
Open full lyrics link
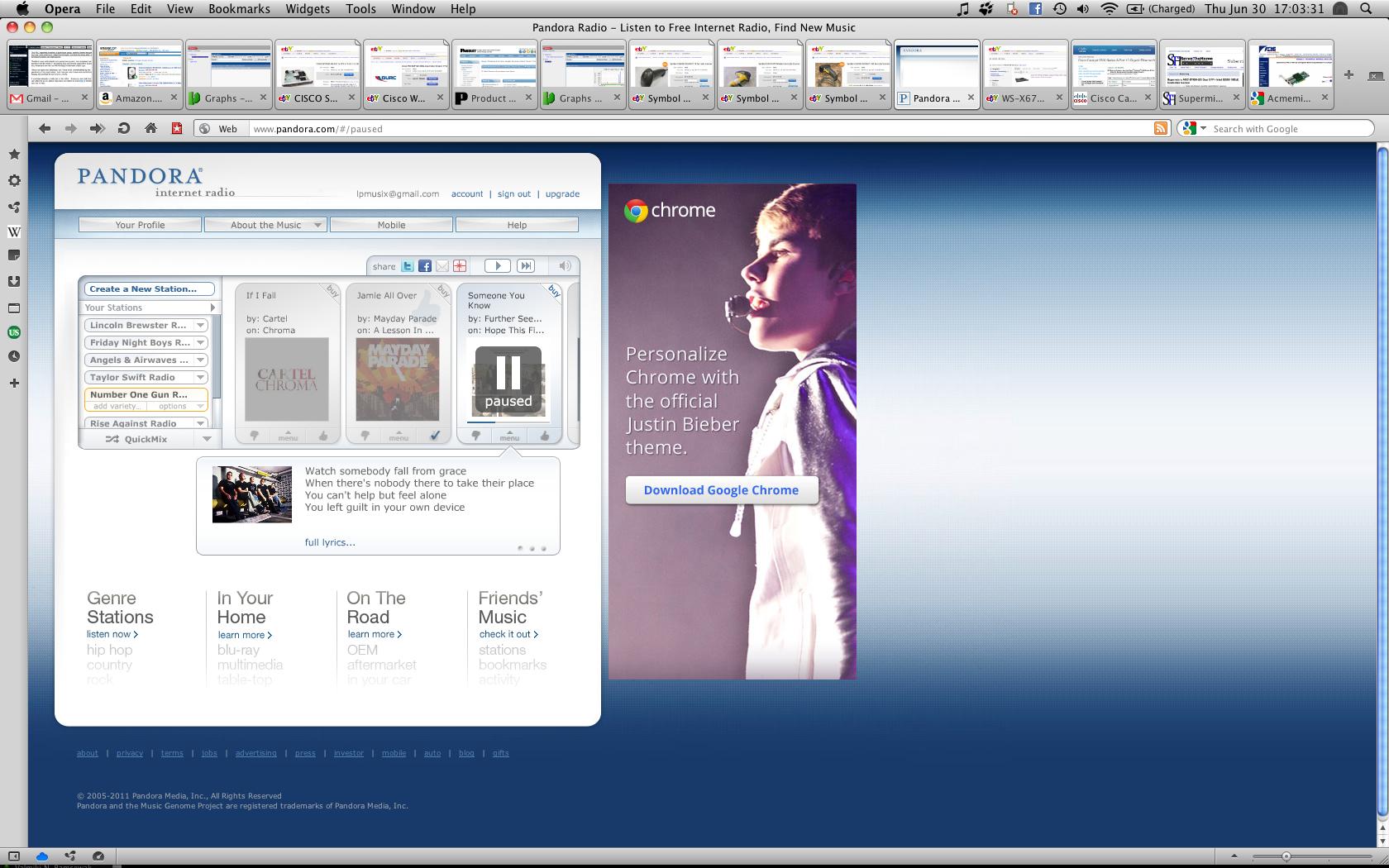click(x=330, y=542)
